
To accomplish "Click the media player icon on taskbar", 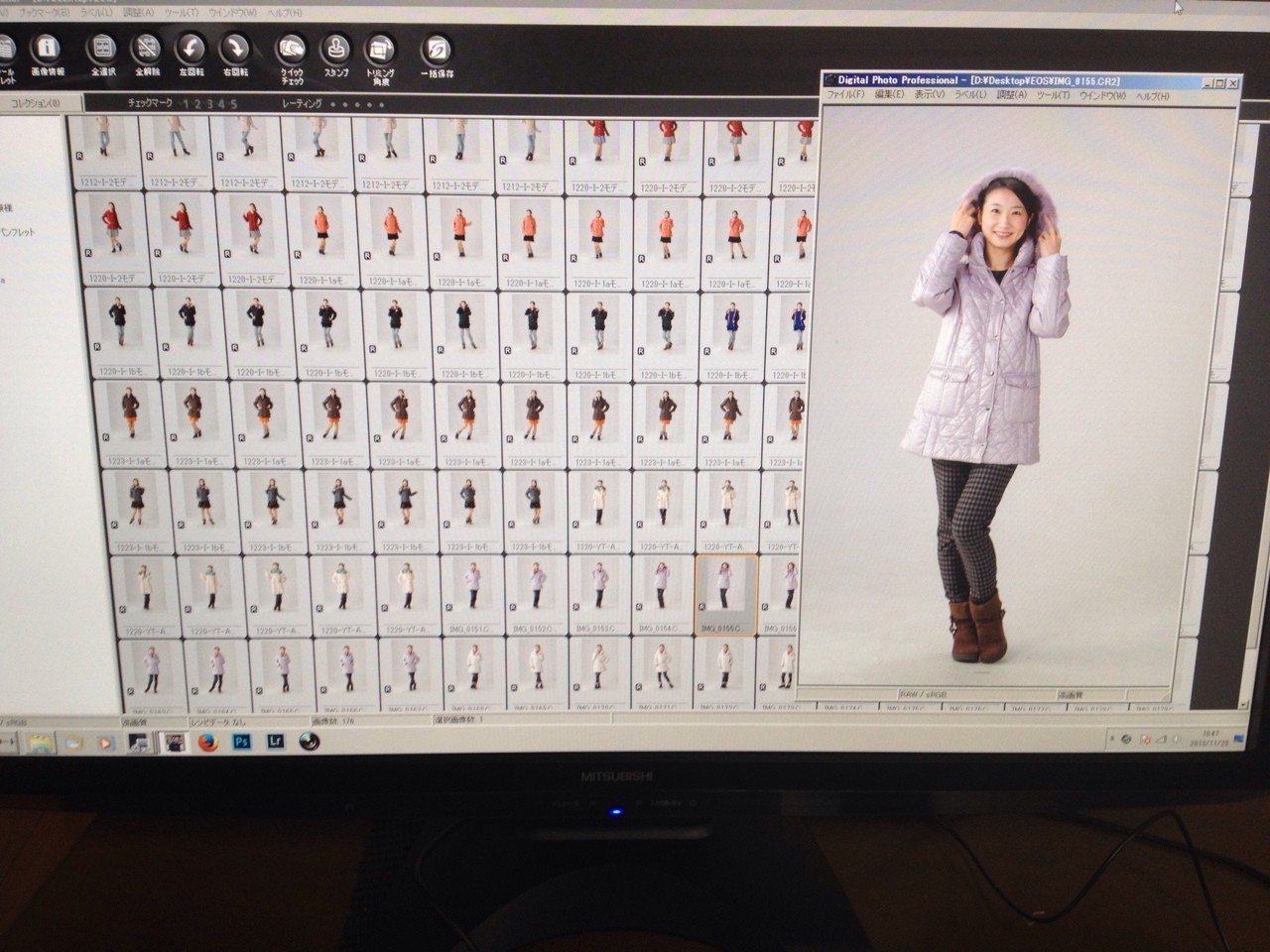I will (x=106, y=743).
